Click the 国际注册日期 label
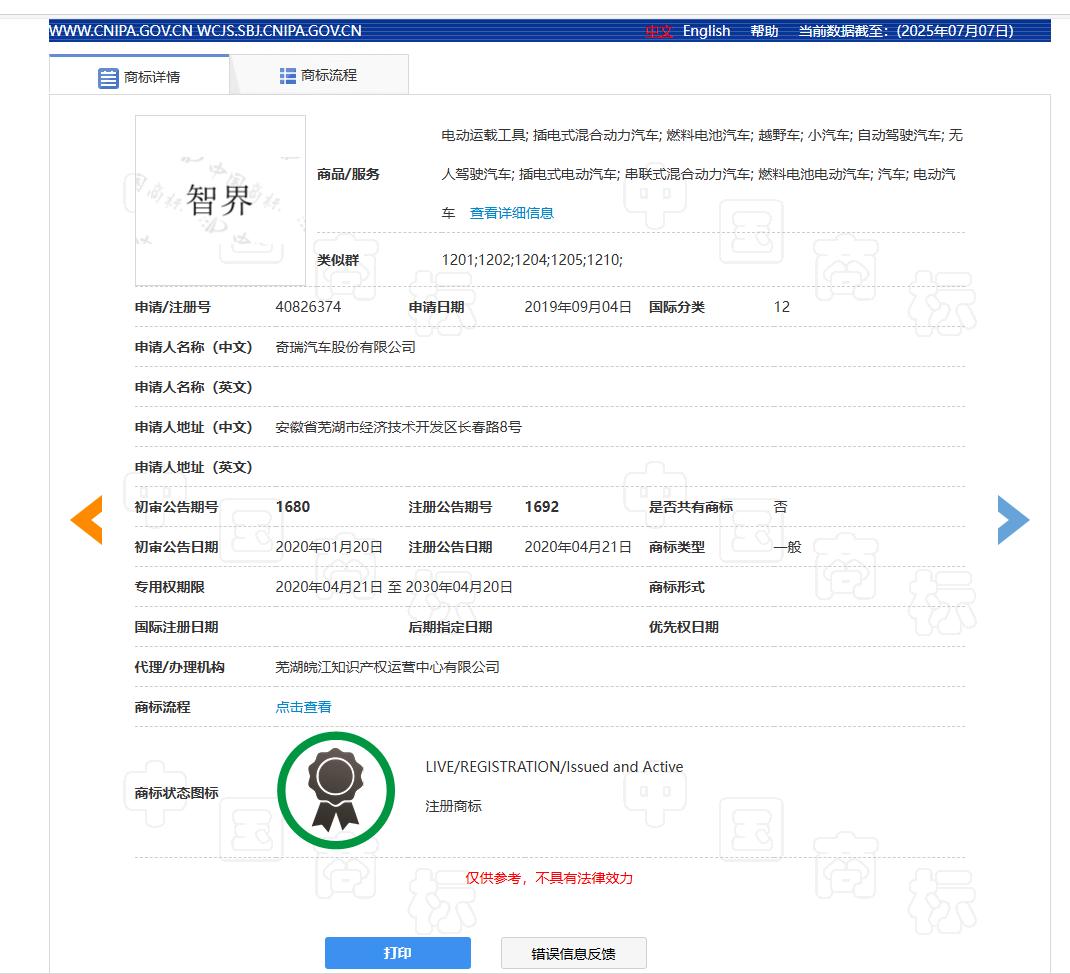Screen dimensions: 1070x974 point(177,627)
